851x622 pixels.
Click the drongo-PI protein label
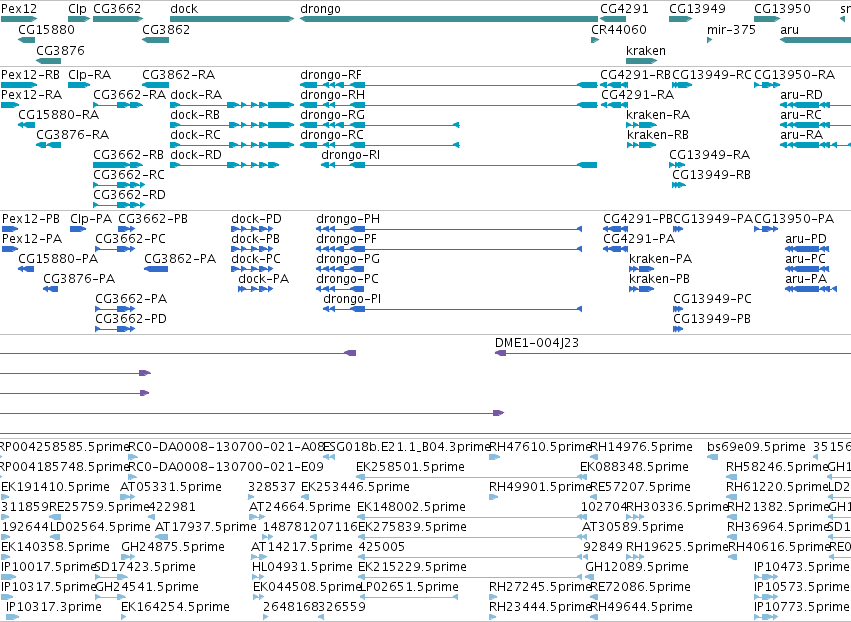coord(352,299)
